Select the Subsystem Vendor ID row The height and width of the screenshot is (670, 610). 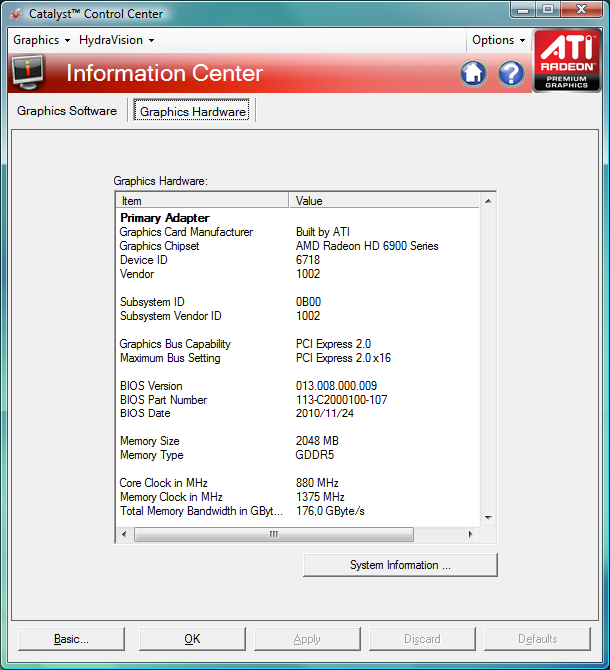[x=298, y=316]
